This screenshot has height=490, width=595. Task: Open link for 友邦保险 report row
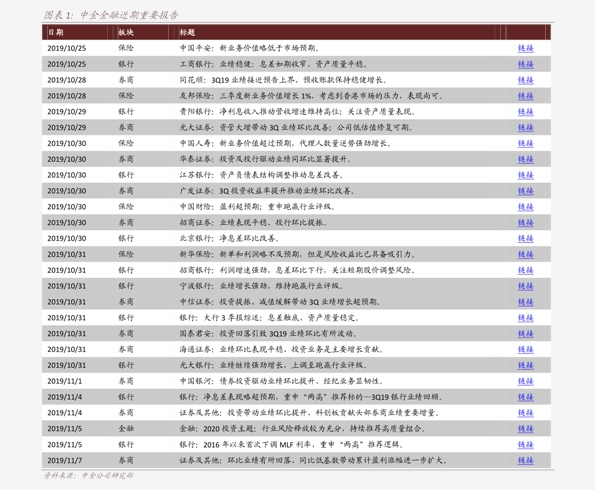(526, 96)
